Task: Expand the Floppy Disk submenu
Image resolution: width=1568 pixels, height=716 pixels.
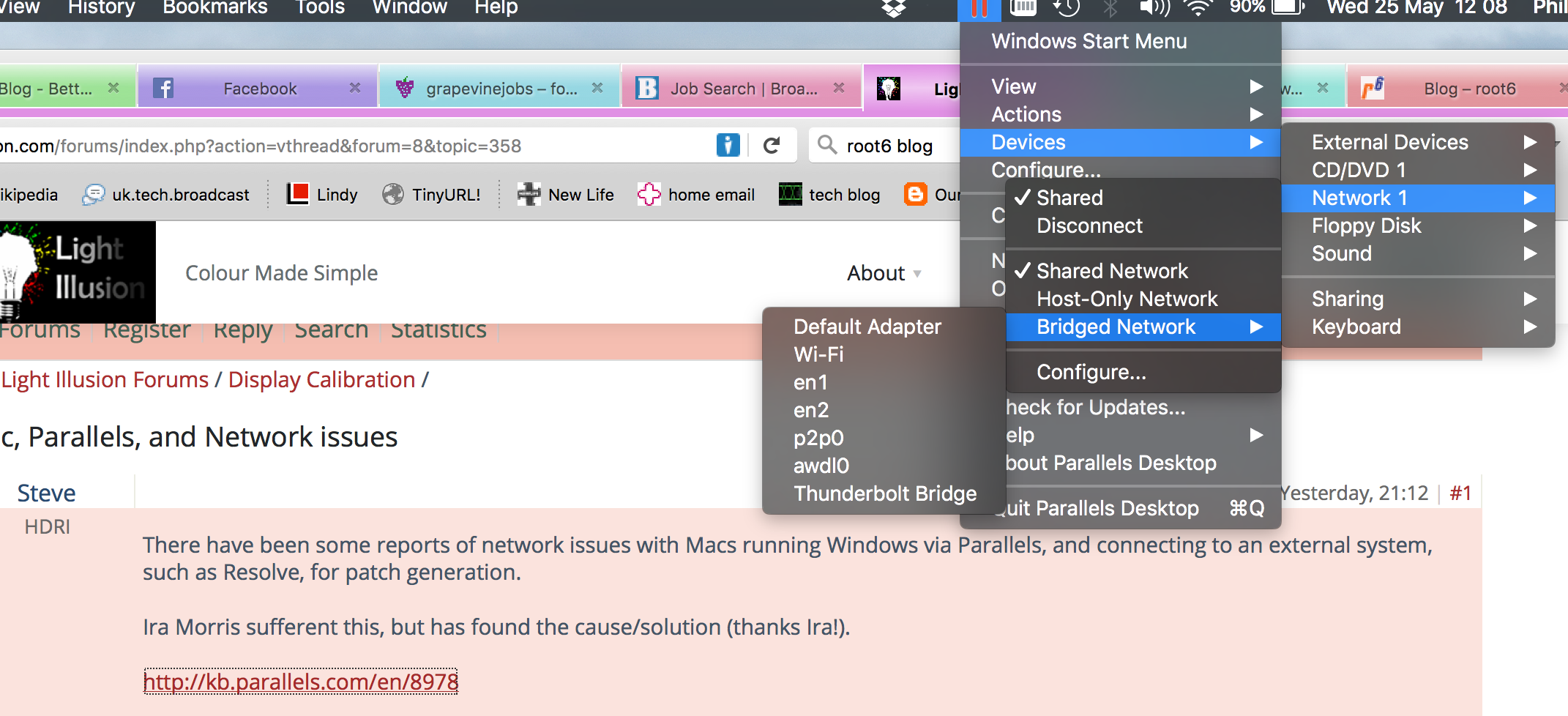Action: click(x=1418, y=225)
